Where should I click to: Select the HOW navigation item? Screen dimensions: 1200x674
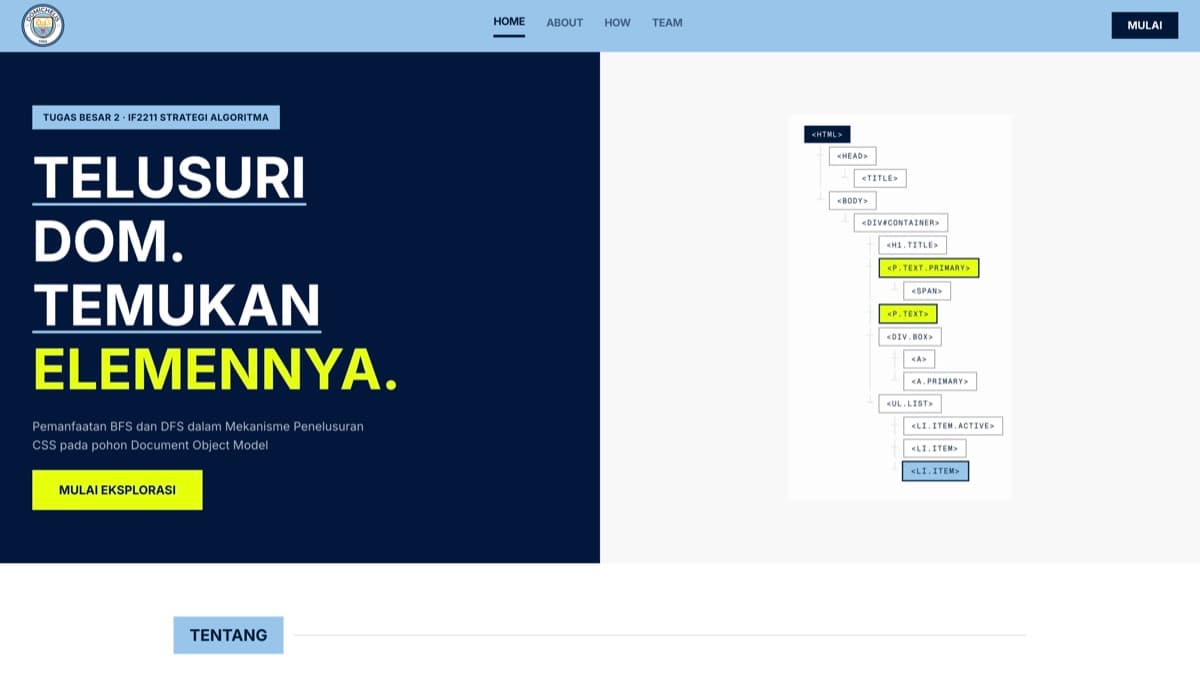[x=617, y=23]
